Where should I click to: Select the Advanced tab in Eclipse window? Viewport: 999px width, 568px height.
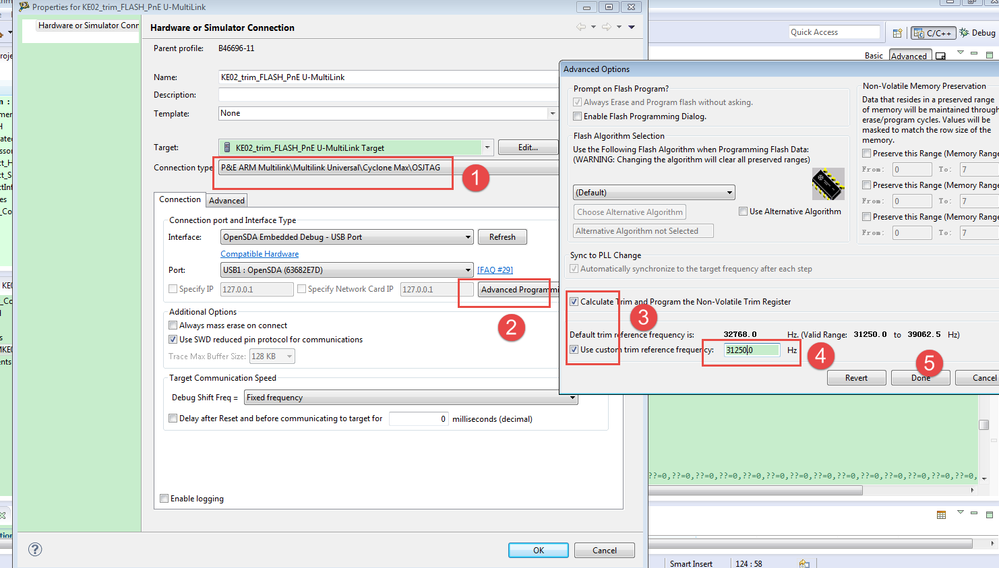click(x=909, y=56)
